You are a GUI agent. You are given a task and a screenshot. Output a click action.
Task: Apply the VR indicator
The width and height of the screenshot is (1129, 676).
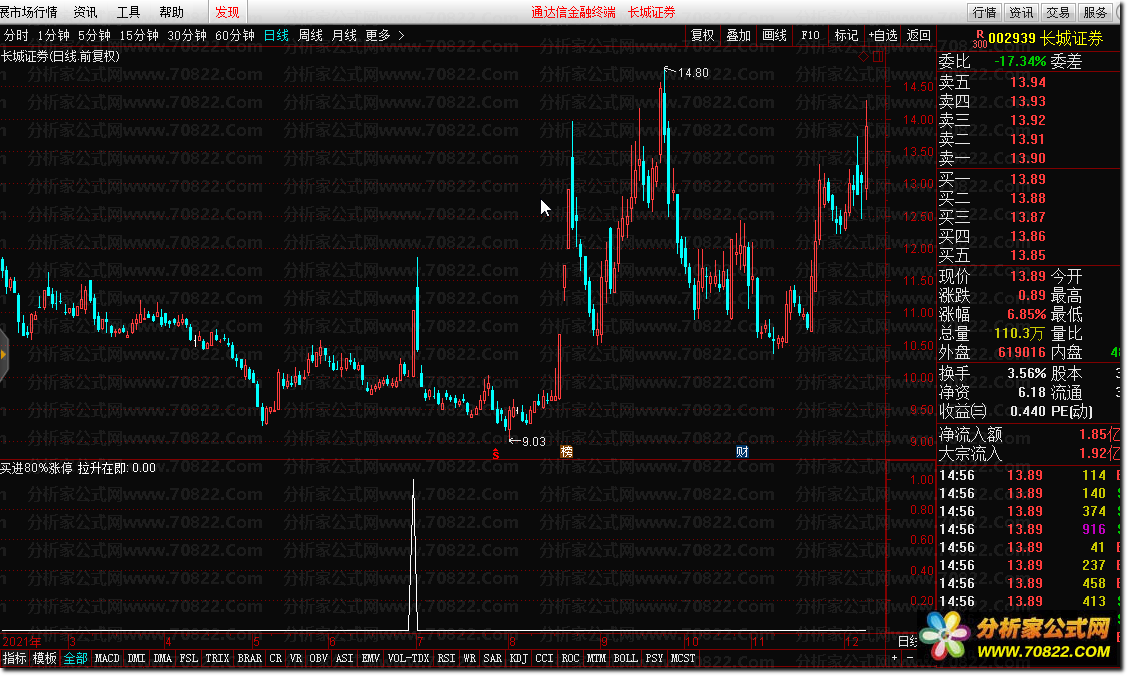click(x=296, y=658)
